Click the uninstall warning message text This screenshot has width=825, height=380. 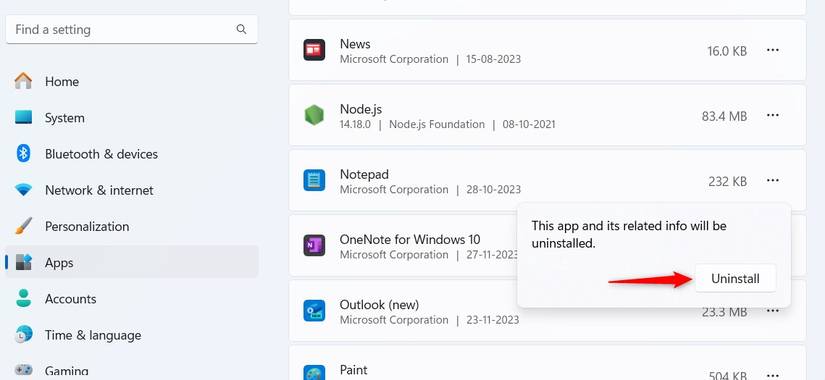pyautogui.click(x=629, y=235)
